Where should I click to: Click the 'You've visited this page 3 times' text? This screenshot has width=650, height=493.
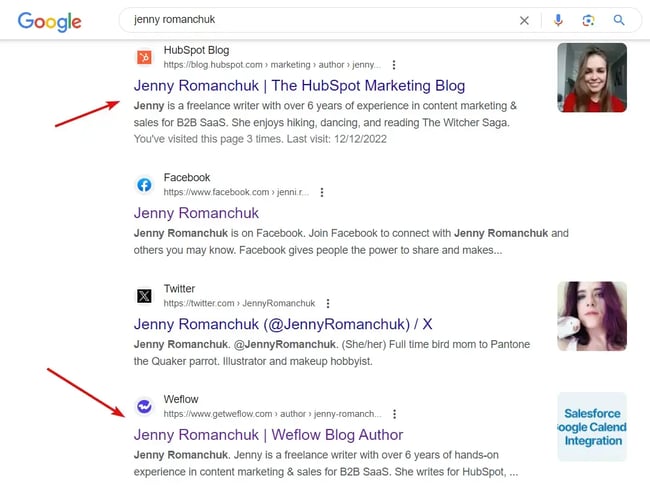point(208,139)
